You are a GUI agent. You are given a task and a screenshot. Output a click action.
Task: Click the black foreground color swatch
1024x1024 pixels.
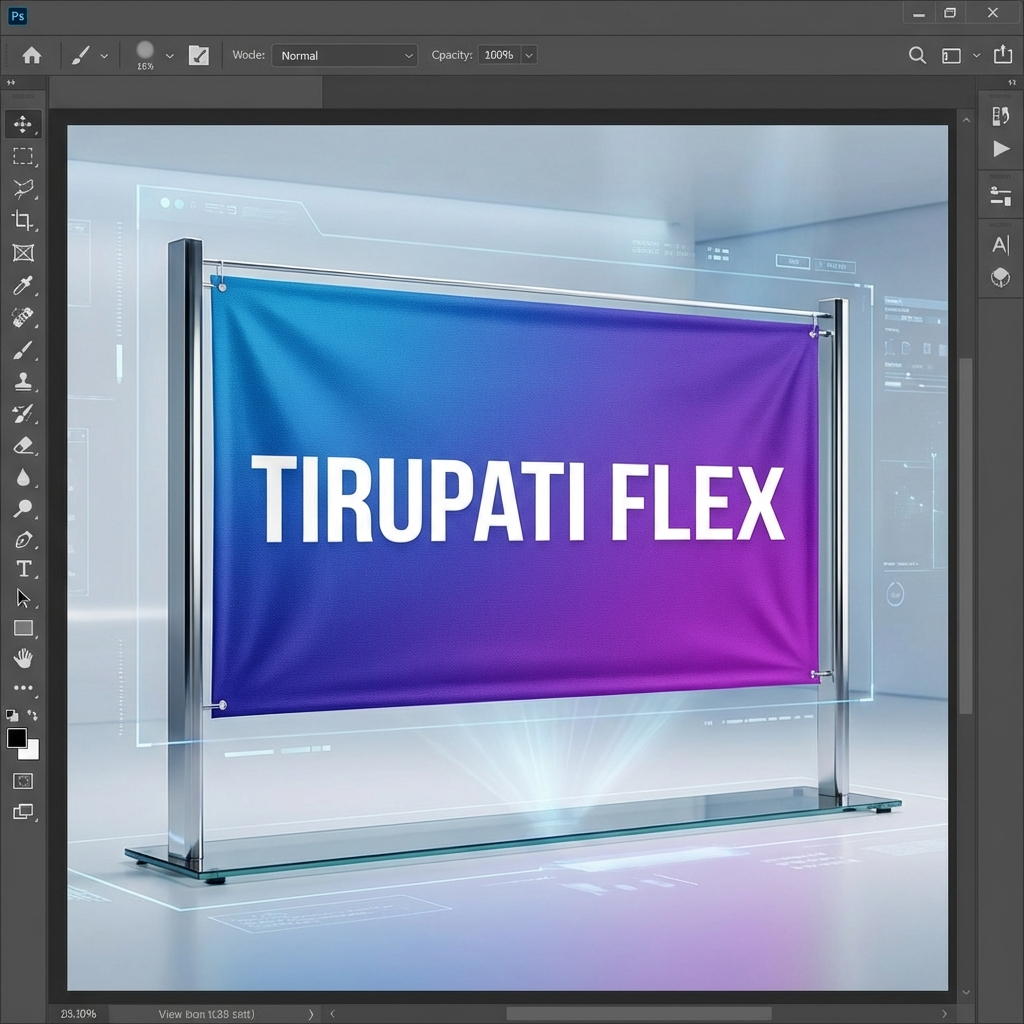pyautogui.click(x=17, y=738)
